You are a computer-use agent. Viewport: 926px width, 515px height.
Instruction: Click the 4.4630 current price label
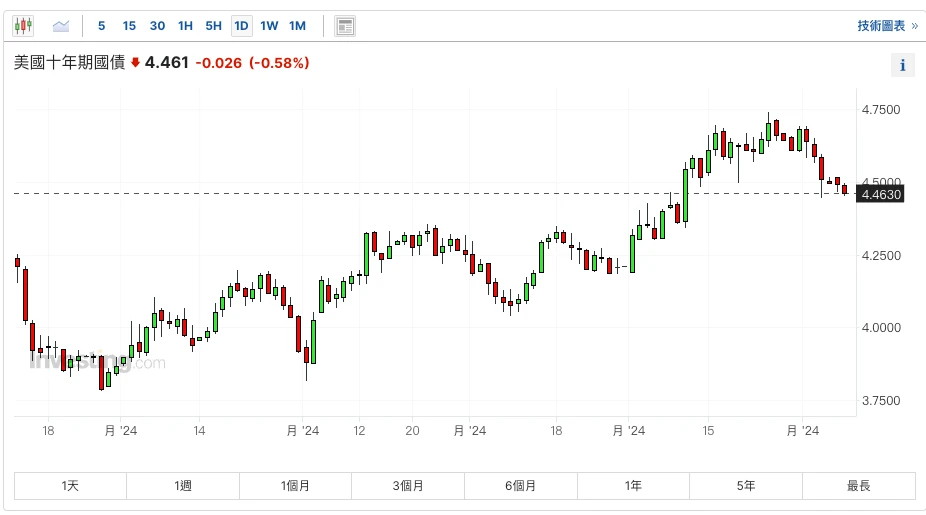click(880, 195)
